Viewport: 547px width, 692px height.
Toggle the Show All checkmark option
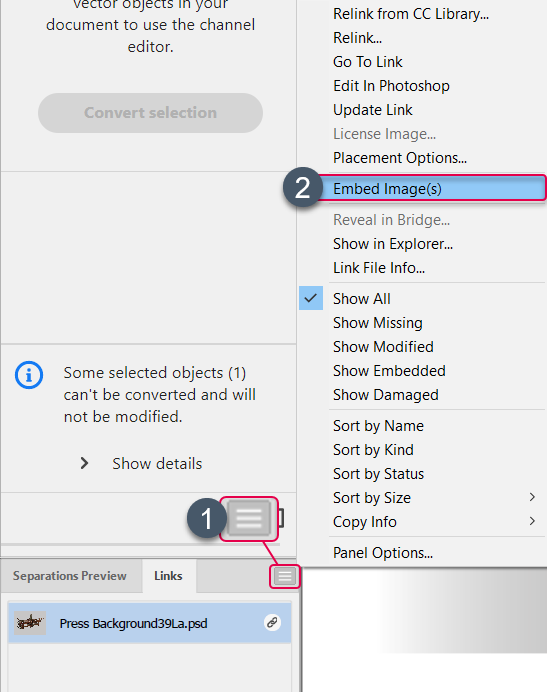point(310,298)
